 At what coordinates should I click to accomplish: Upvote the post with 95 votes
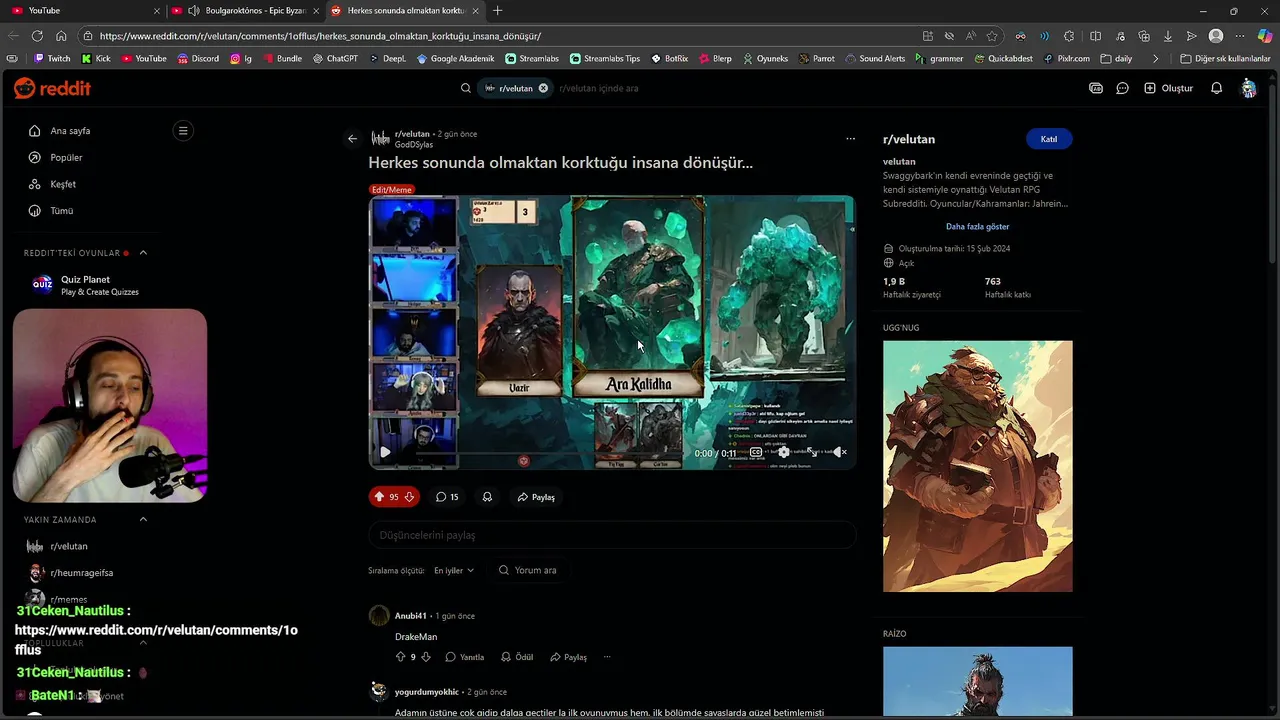click(x=379, y=497)
